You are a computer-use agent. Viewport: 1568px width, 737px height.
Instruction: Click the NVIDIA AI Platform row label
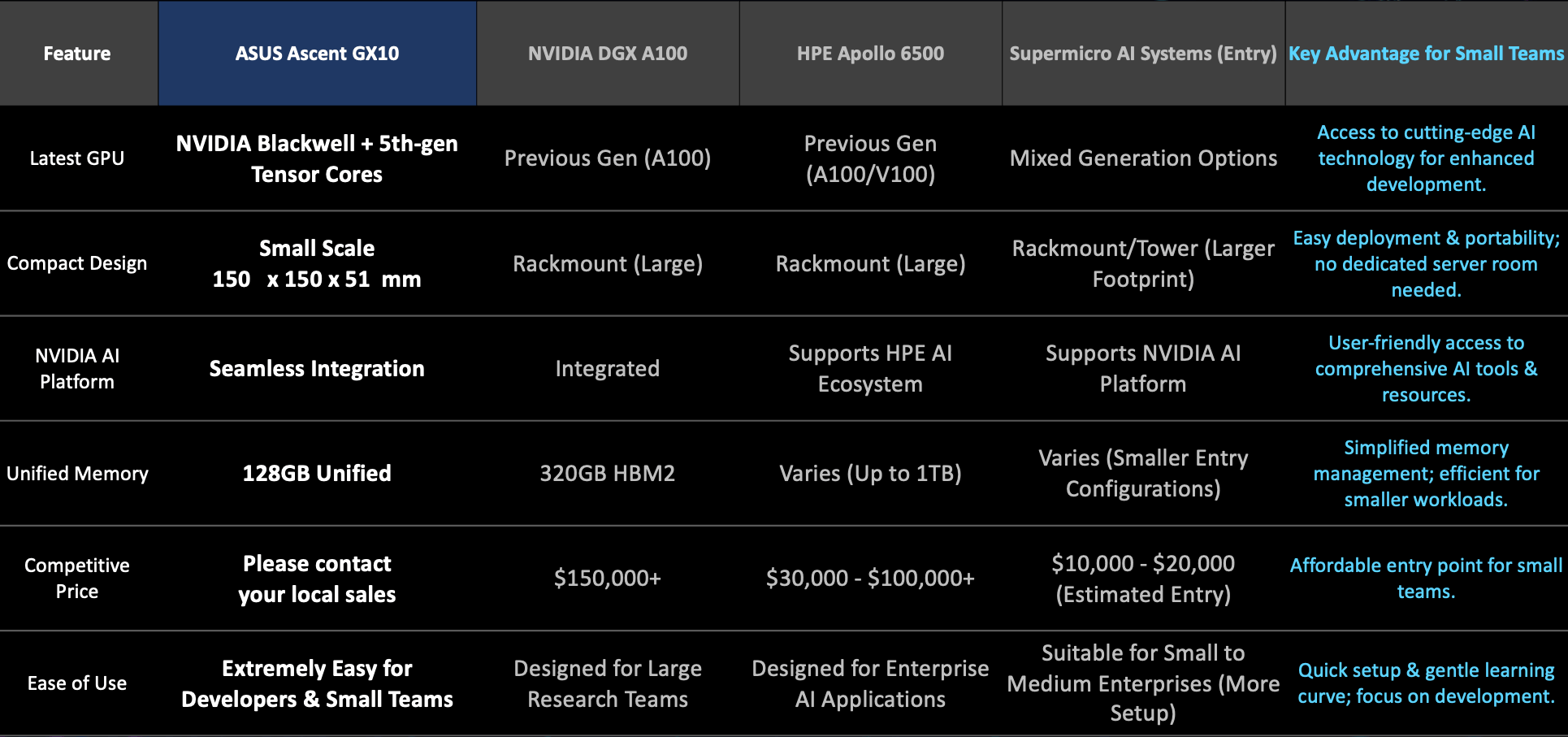pos(77,369)
